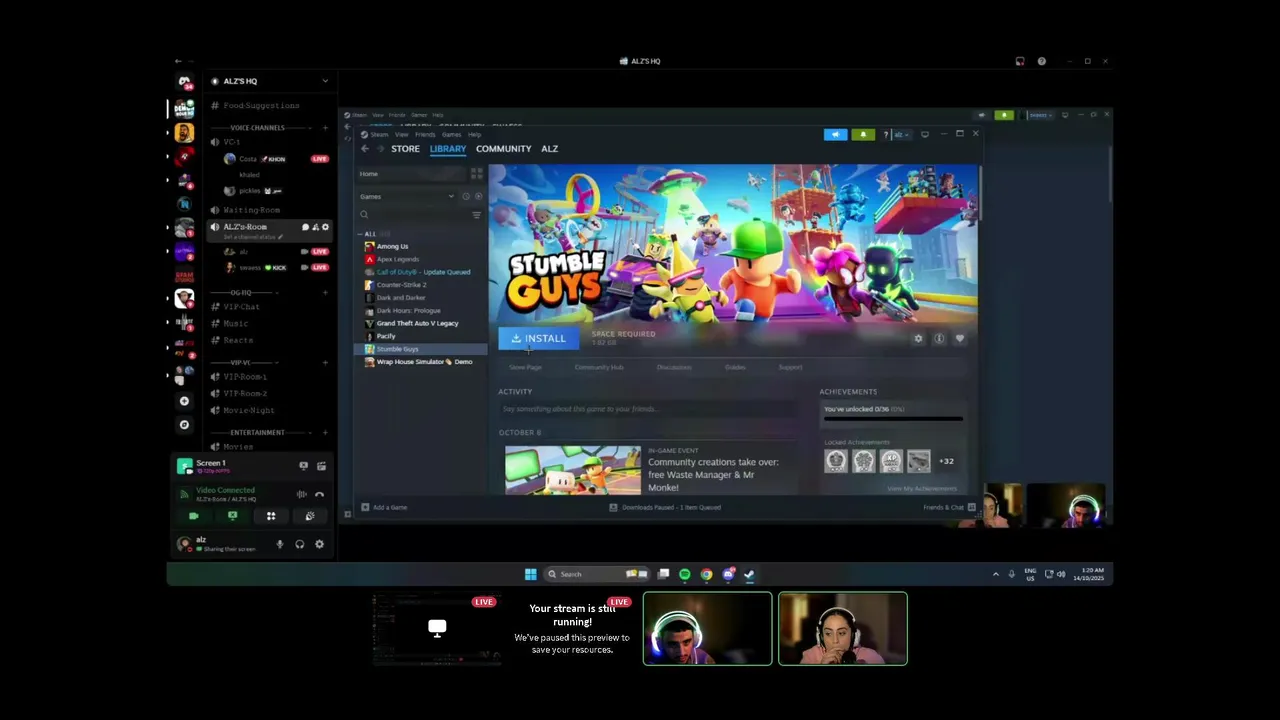Open the Community Hub link under banner
This screenshot has height=720, width=1280.
[x=599, y=368]
